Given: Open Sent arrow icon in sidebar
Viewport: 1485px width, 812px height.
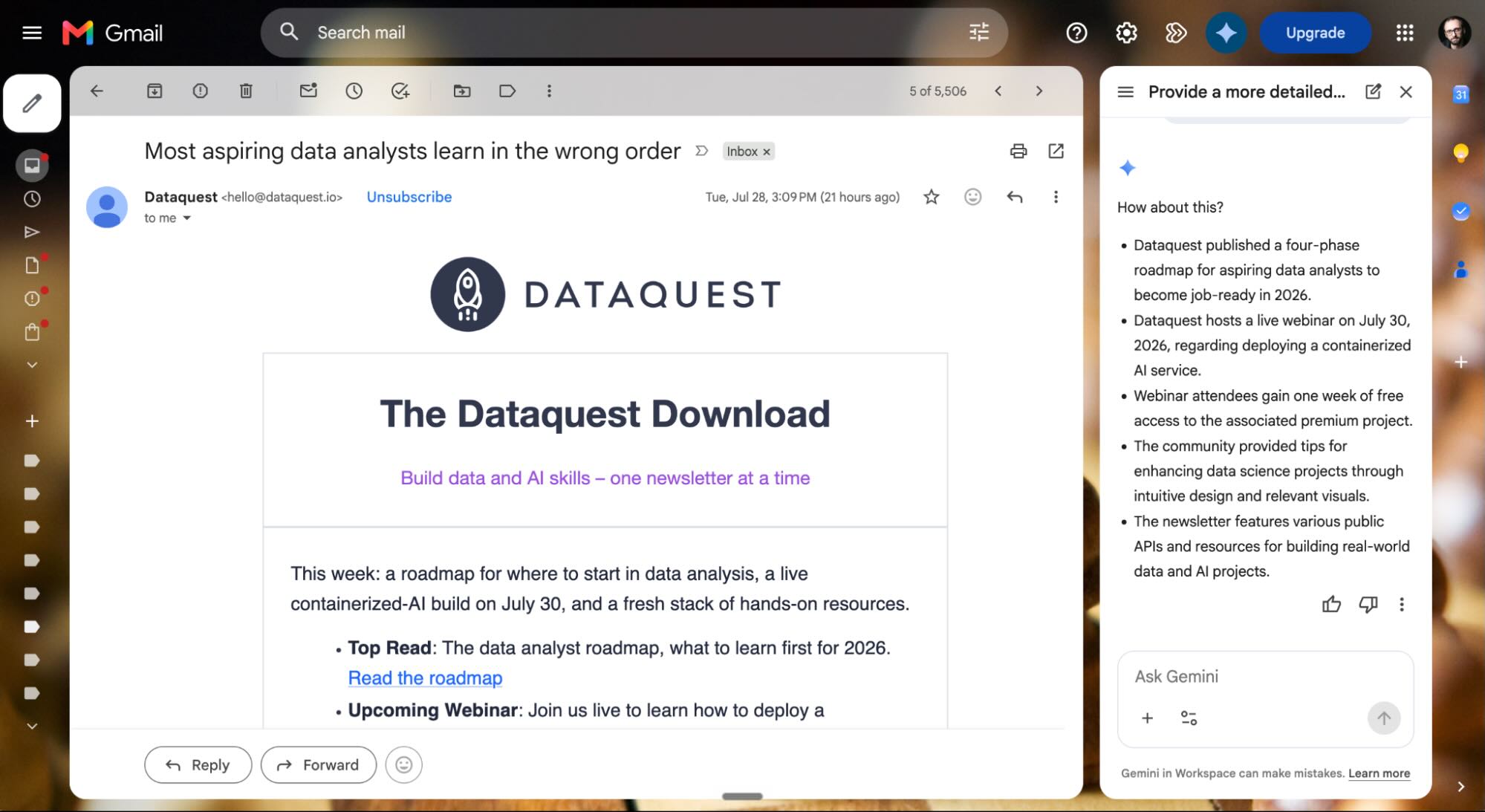Looking at the screenshot, I should 32,232.
